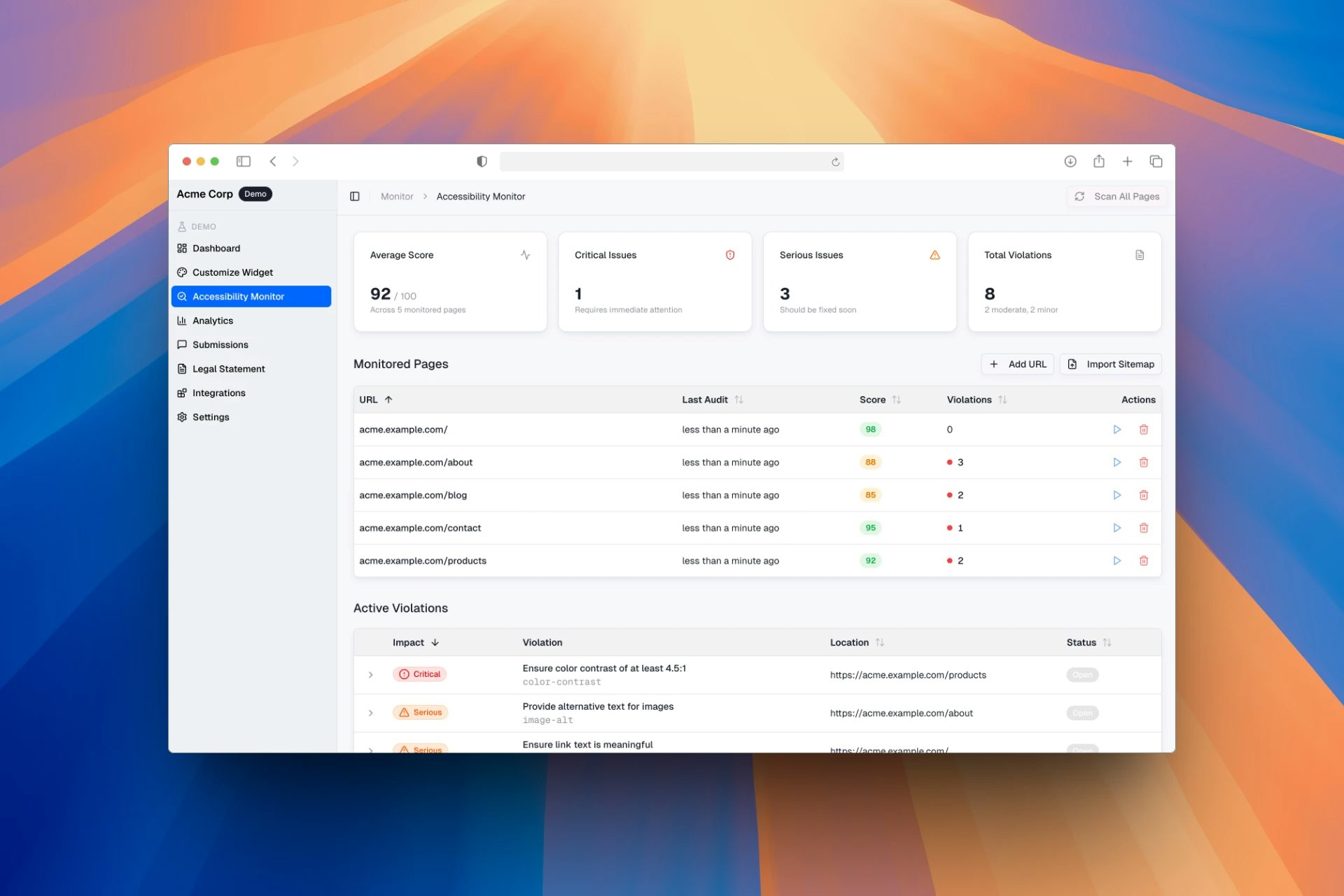Click the Add URL button

pyautogui.click(x=1017, y=364)
